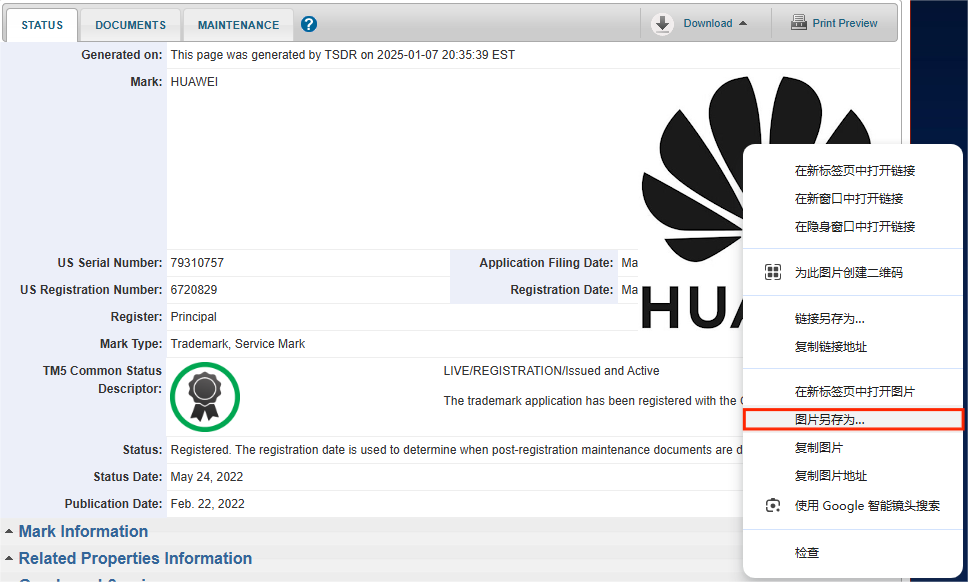Click the Download arrow icon in the toolbar

point(662,24)
